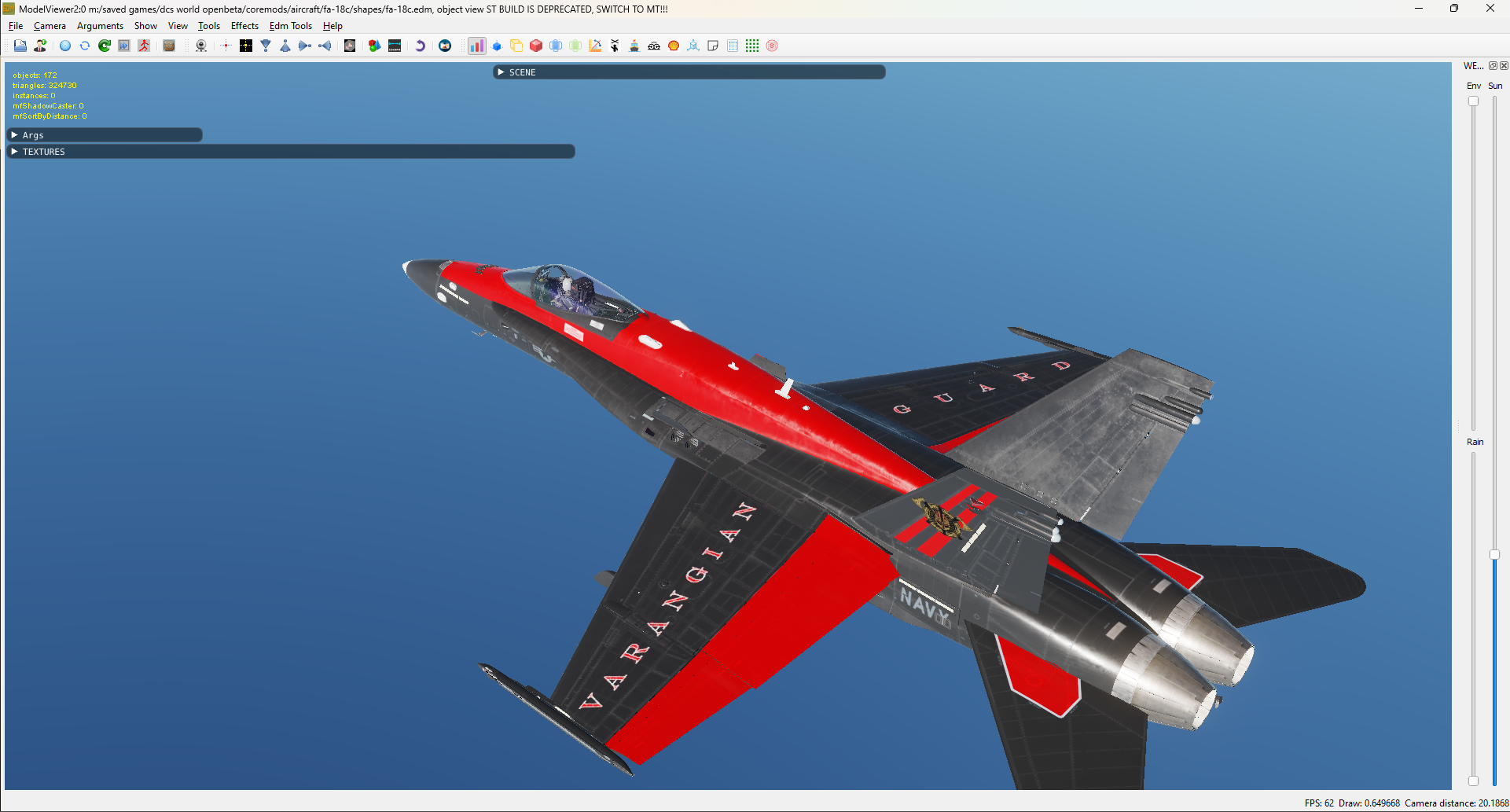Click the 'triangles: 324730' statistic text

click(x=45, y=86)
